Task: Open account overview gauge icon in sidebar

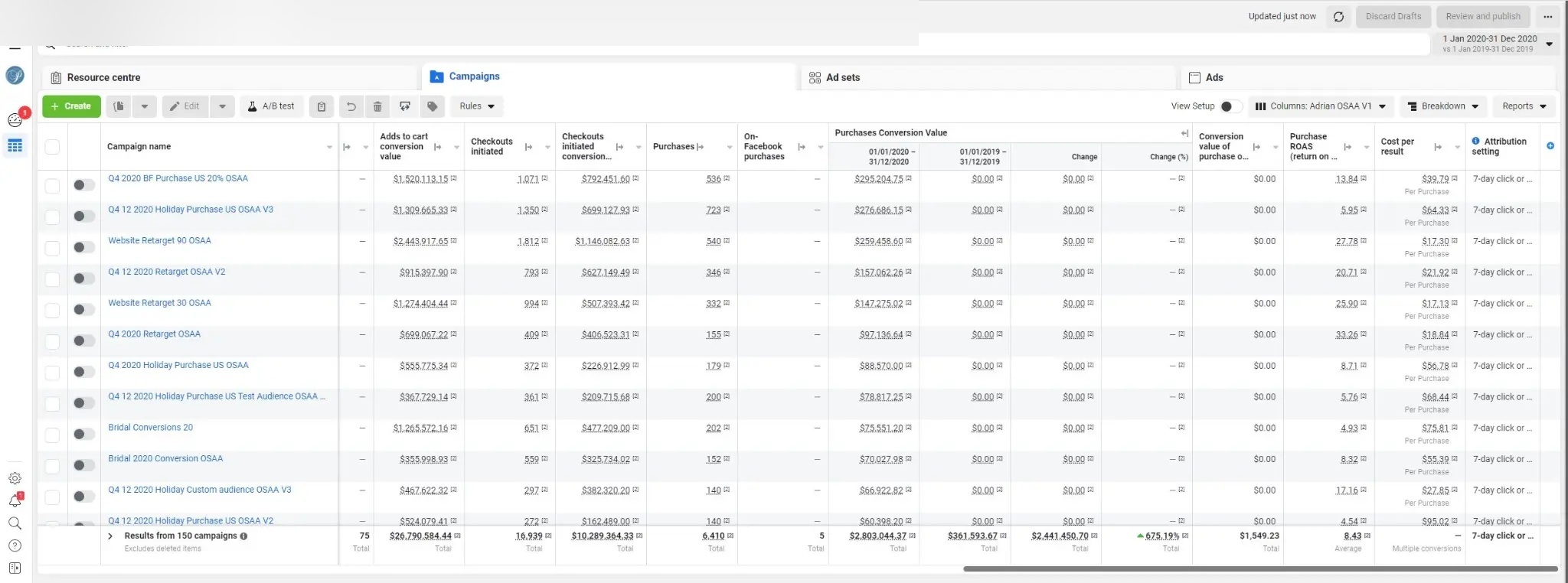Action: coord(15,119)
